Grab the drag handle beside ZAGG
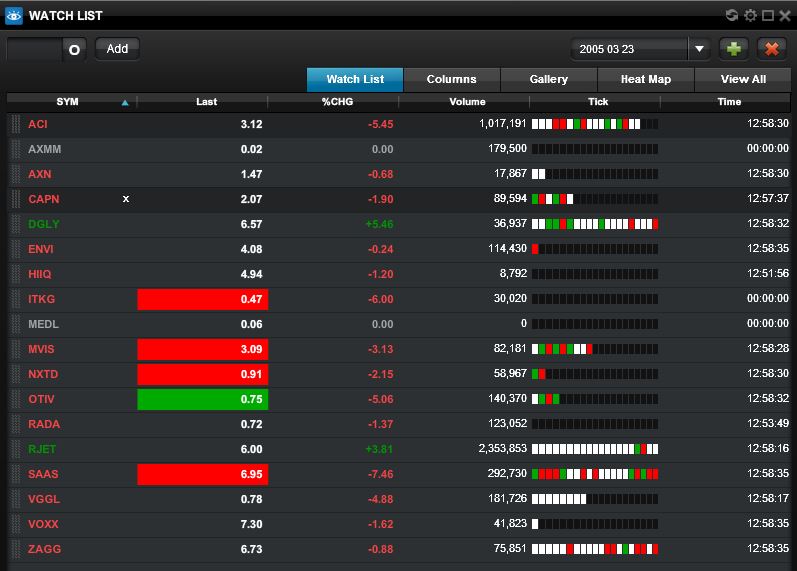 [15, 549]
